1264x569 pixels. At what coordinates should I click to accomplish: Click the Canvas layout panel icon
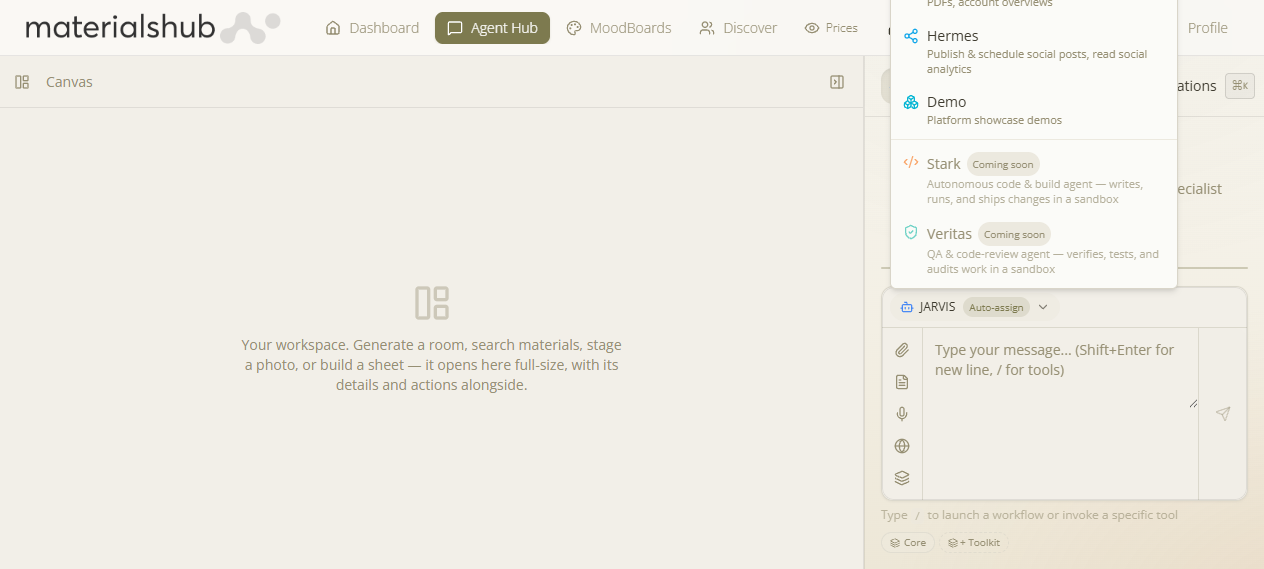pyautogui.click(x=22, y=82)
